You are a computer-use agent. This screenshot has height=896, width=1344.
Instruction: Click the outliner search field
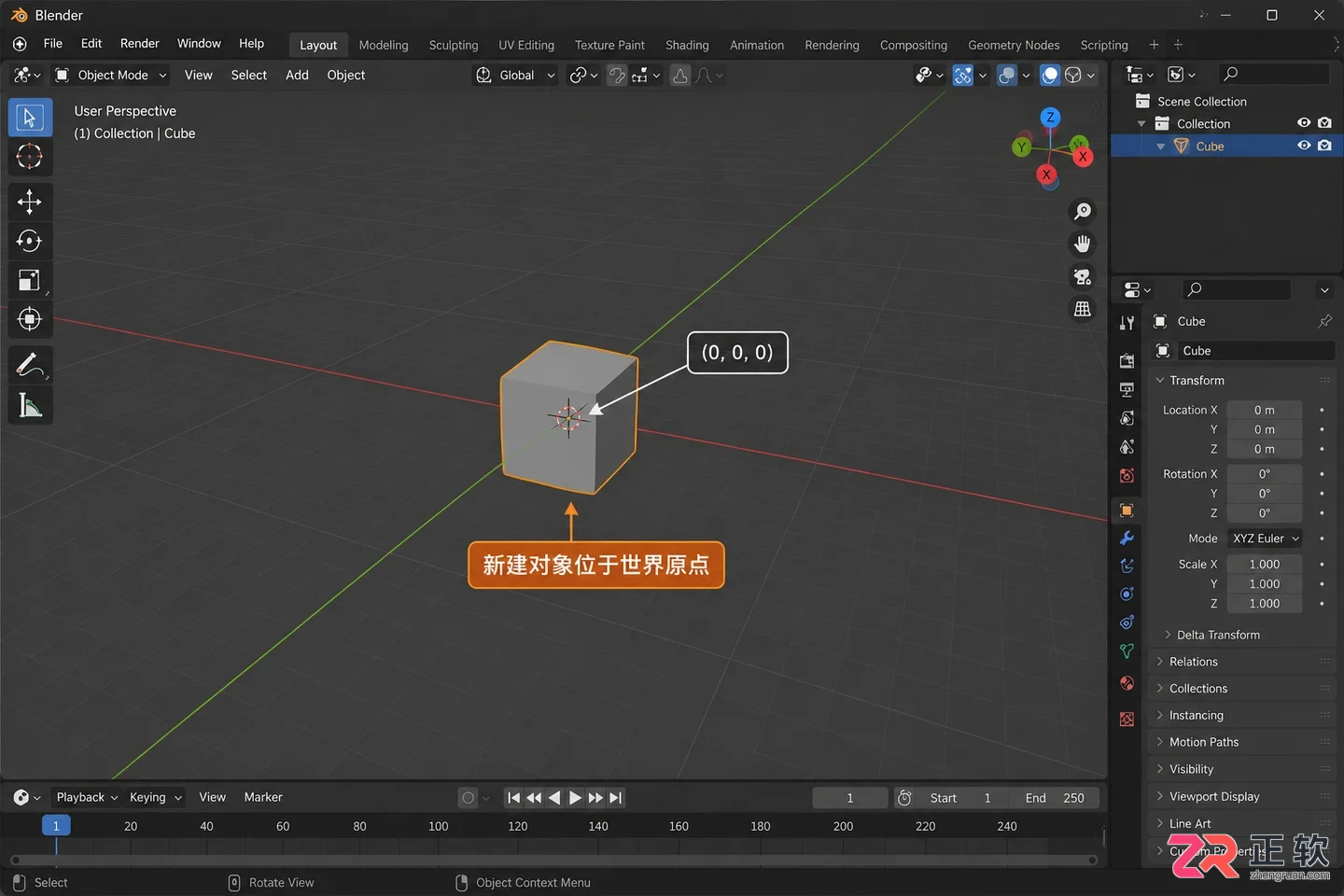click(1273, 74)
